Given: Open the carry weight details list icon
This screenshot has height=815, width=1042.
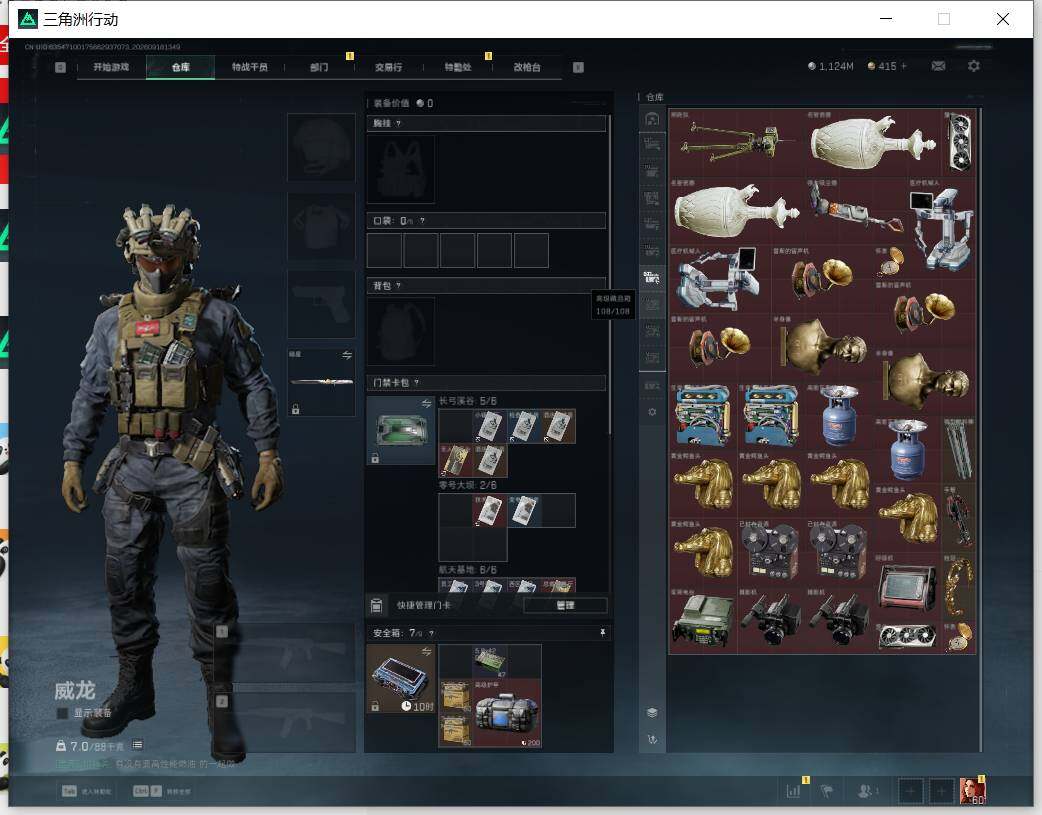Looking at the screenshot, I should click(x=137, y=745).
